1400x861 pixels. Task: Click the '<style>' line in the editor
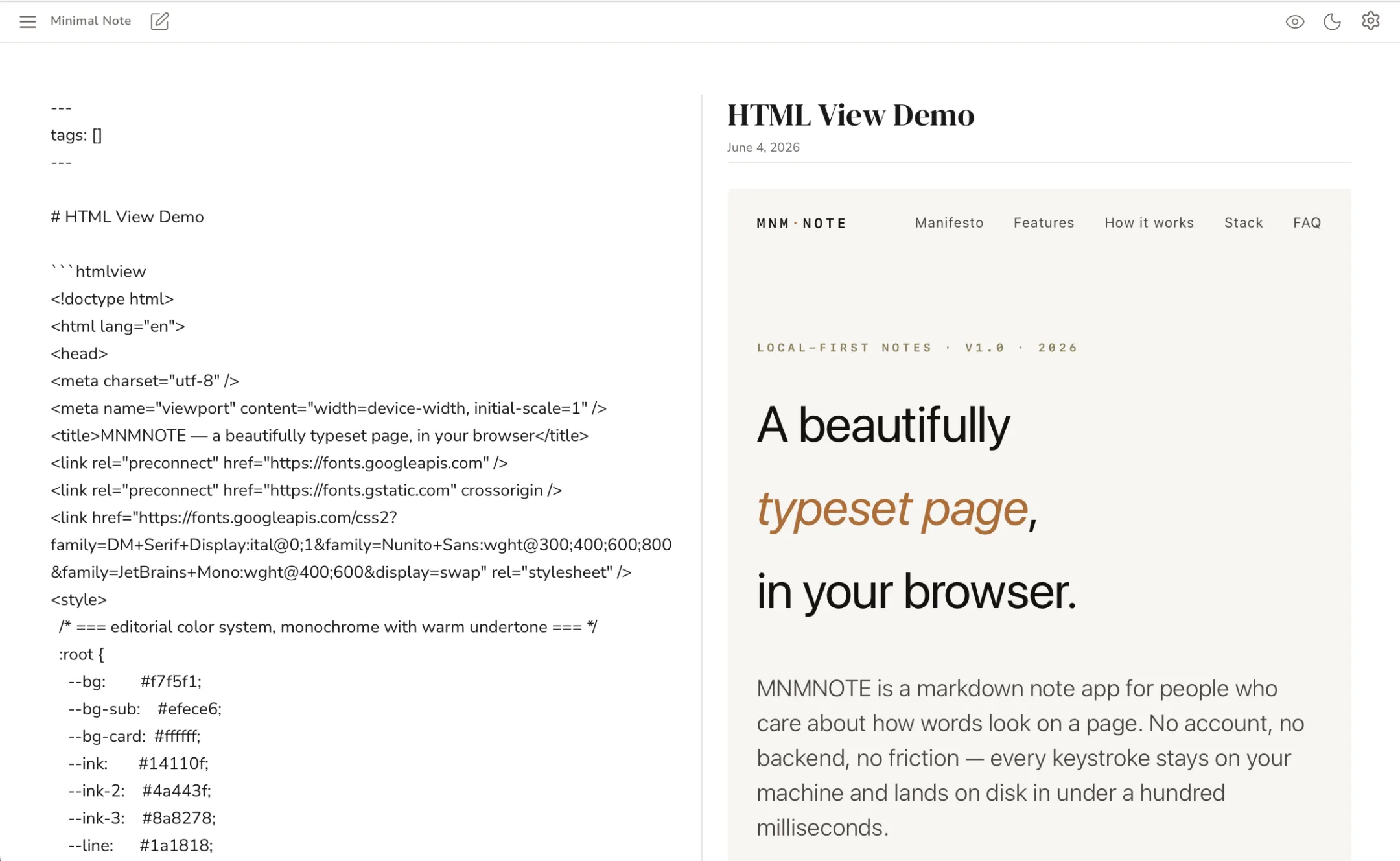[78, 599]
